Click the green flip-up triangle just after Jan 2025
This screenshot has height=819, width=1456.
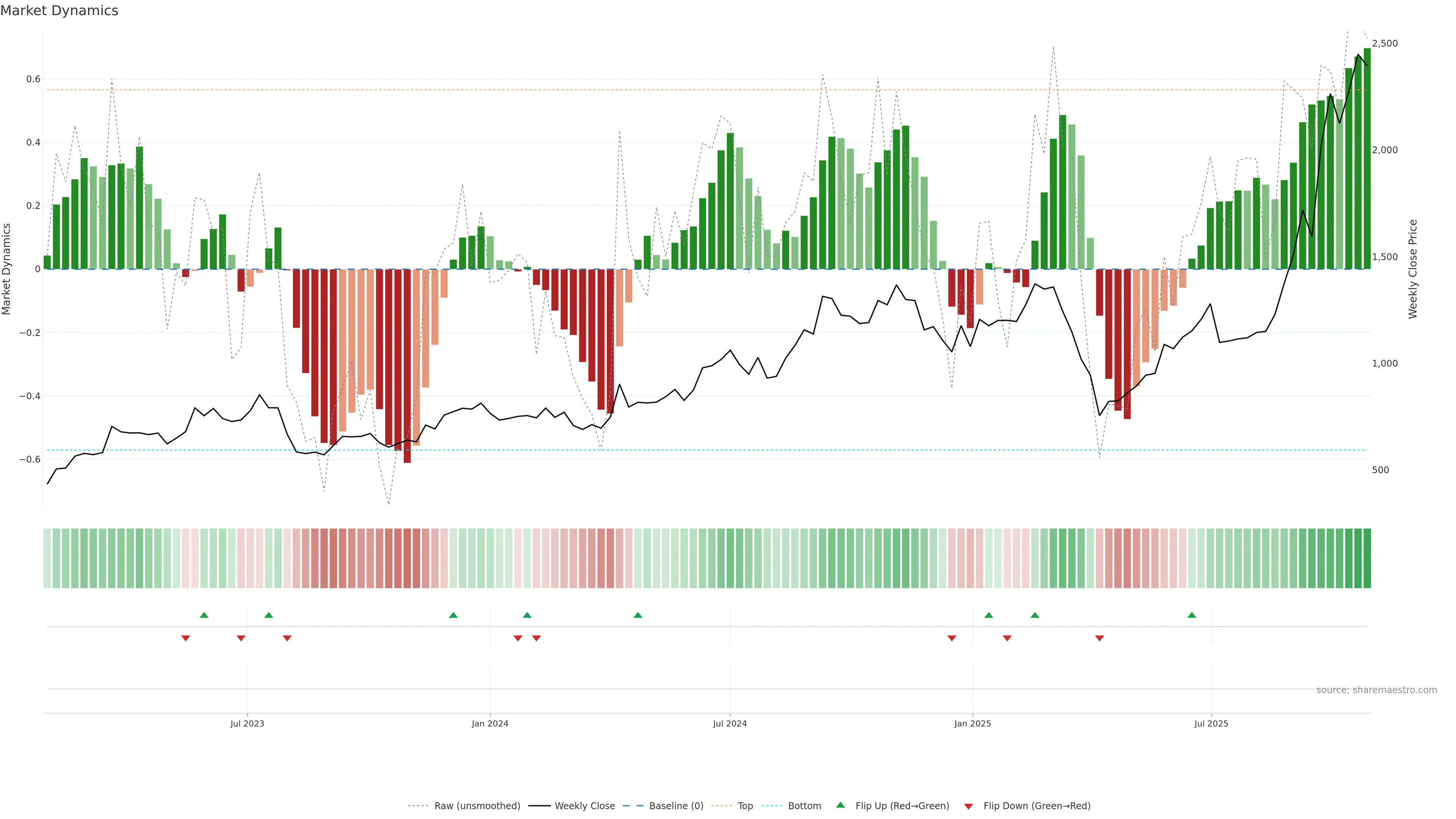point(988,615)
